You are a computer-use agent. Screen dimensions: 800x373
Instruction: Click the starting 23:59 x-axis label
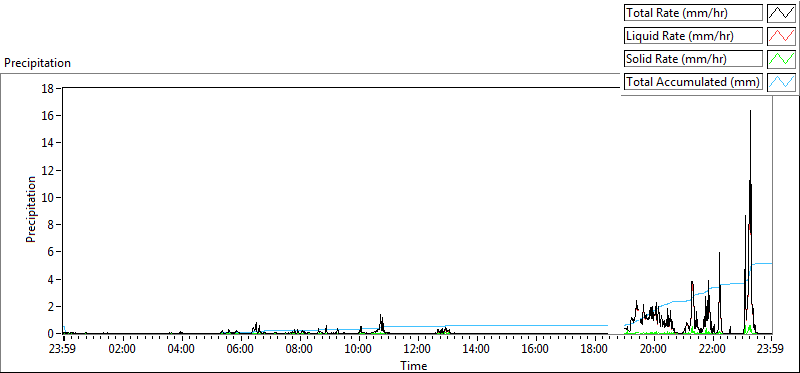64,350
